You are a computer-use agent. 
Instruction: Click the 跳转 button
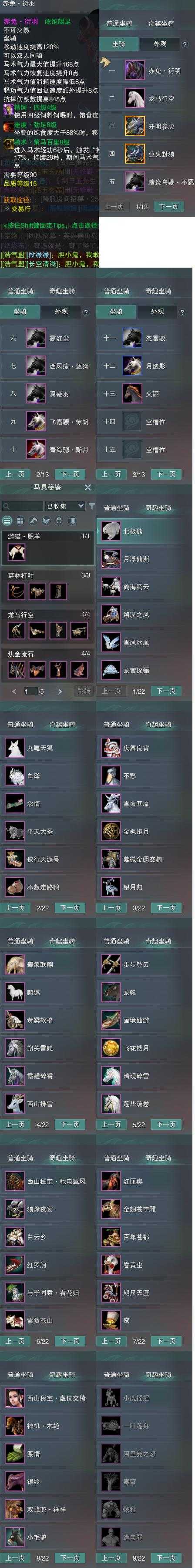84,691
